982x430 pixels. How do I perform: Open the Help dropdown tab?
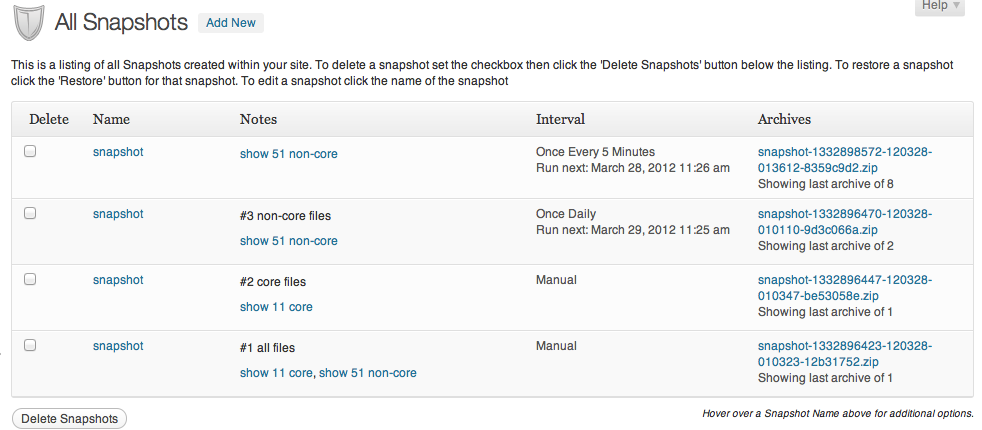pos(940,6)
